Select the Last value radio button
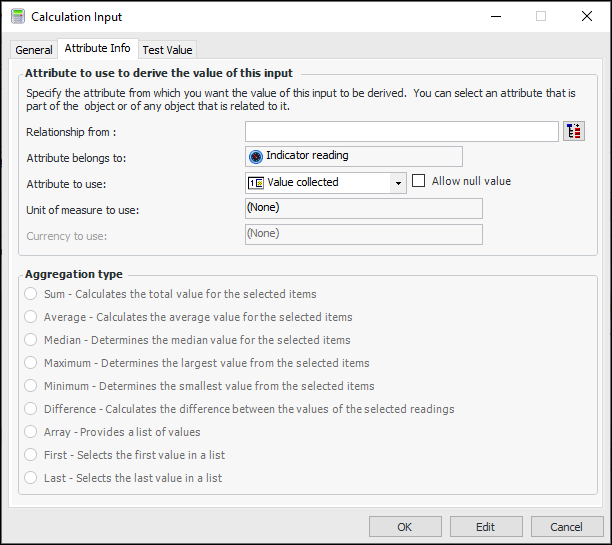612x545 pixels. (x=31, y=478)
